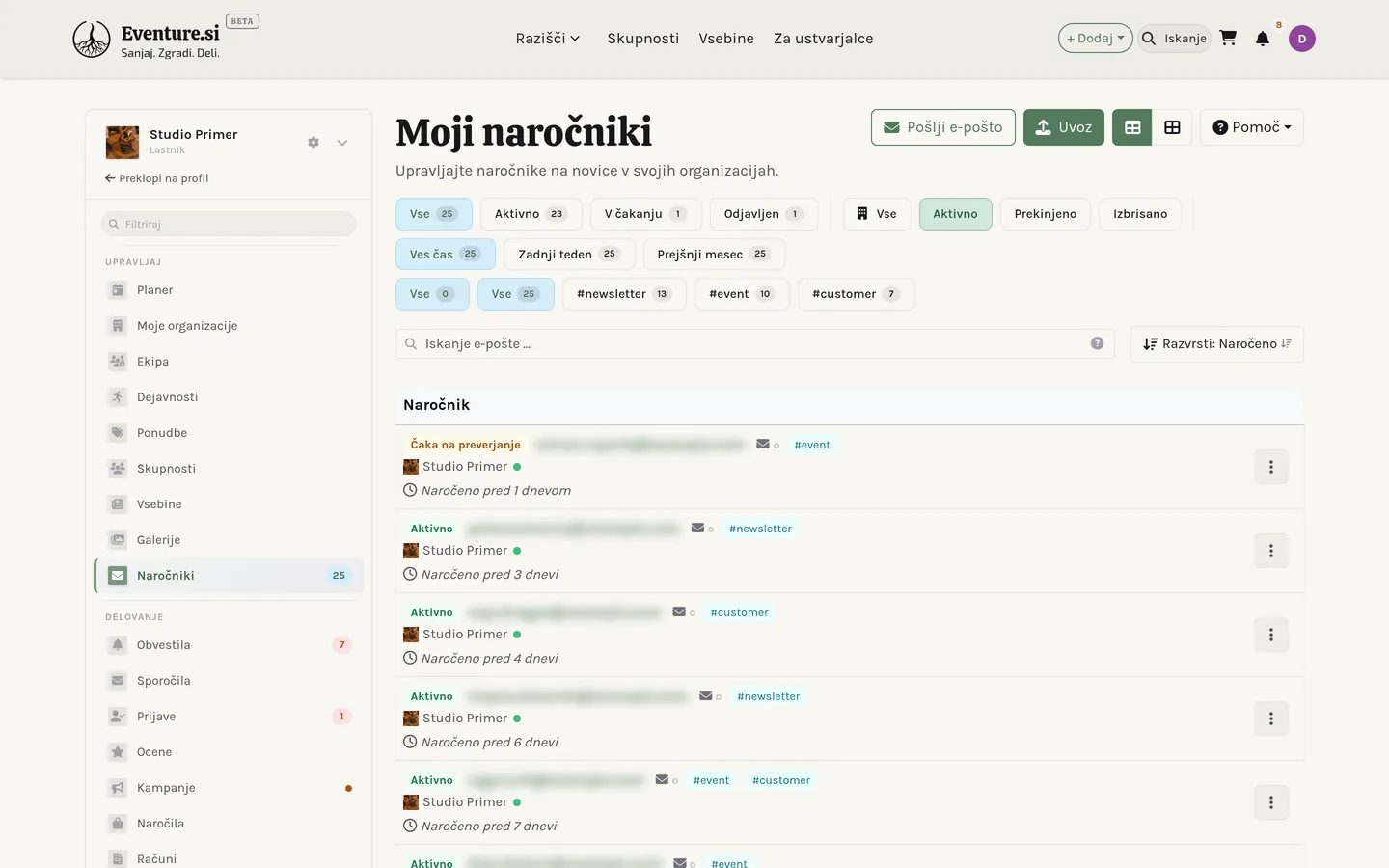Open Kampanje sidebar item
Screen dimensions: 1389x868
[229, 788]
